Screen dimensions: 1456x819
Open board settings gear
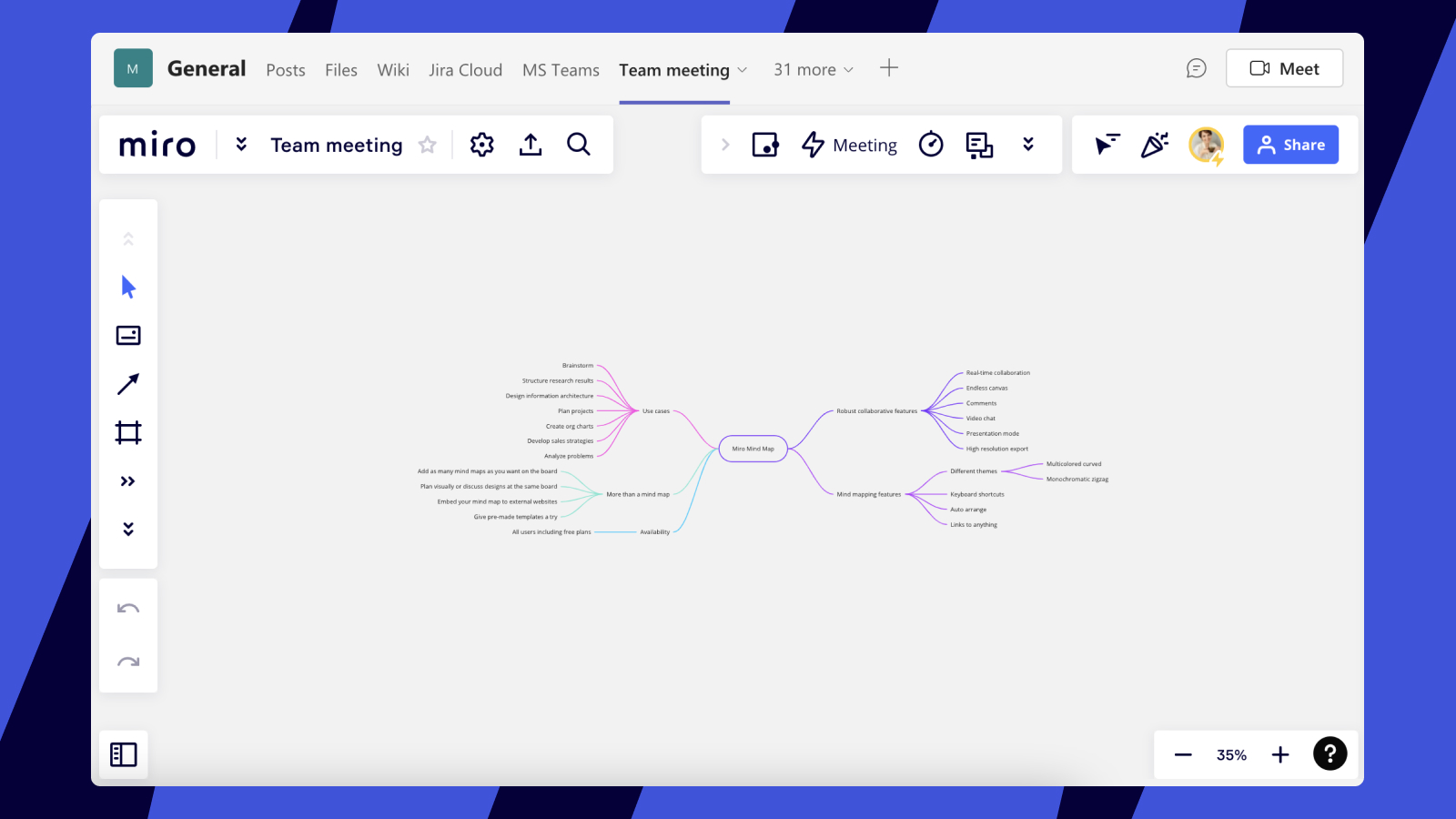tap(481, 145)
